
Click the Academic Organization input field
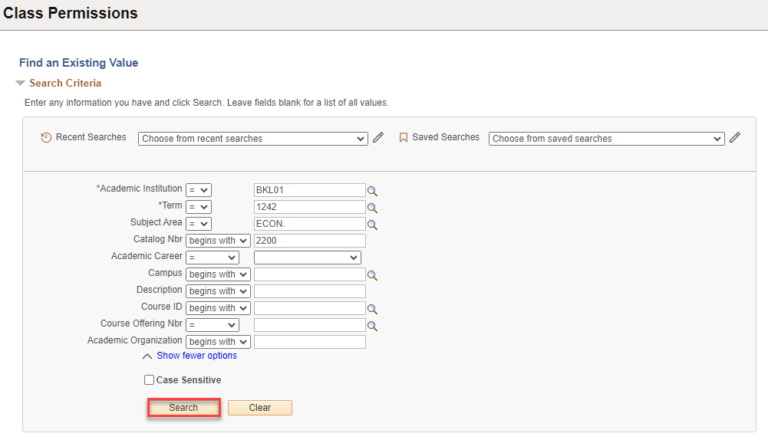[x=309, y=342]
